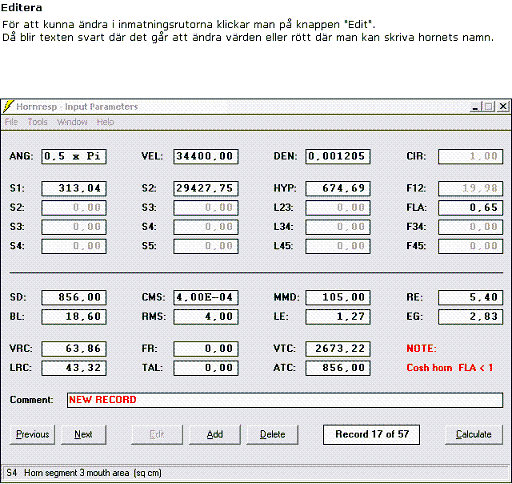The height and width of the screenshot is (484, 512).
Task: Click the LRC field showing 43,32
Action: click(74, 368)
